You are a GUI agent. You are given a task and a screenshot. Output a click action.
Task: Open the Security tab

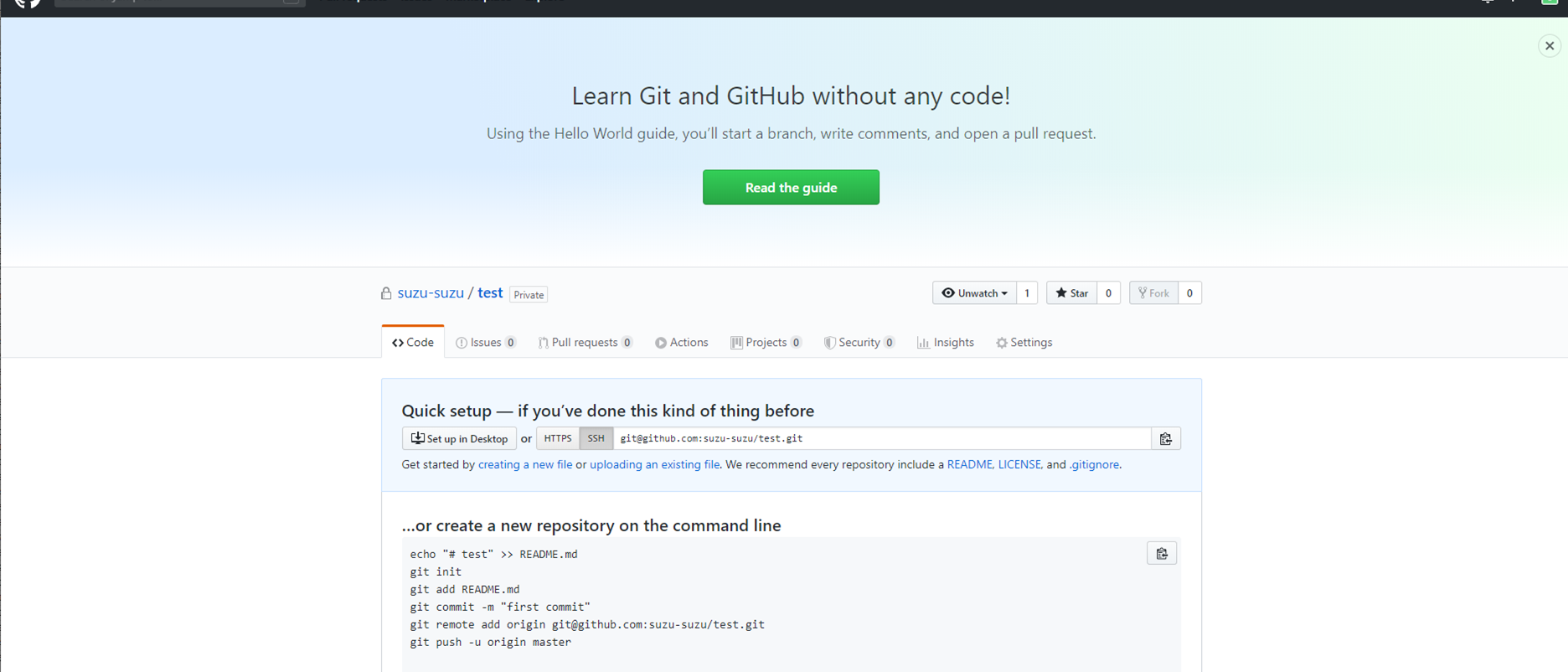(859, 342)
